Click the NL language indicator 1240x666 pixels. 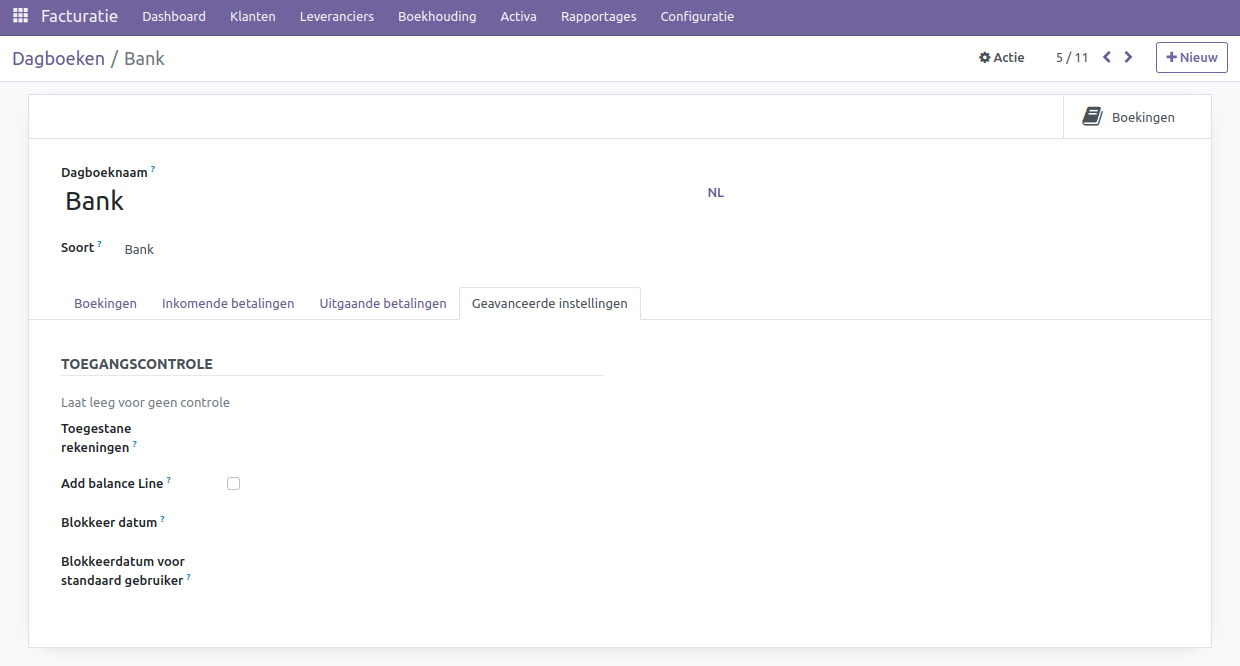715,192
